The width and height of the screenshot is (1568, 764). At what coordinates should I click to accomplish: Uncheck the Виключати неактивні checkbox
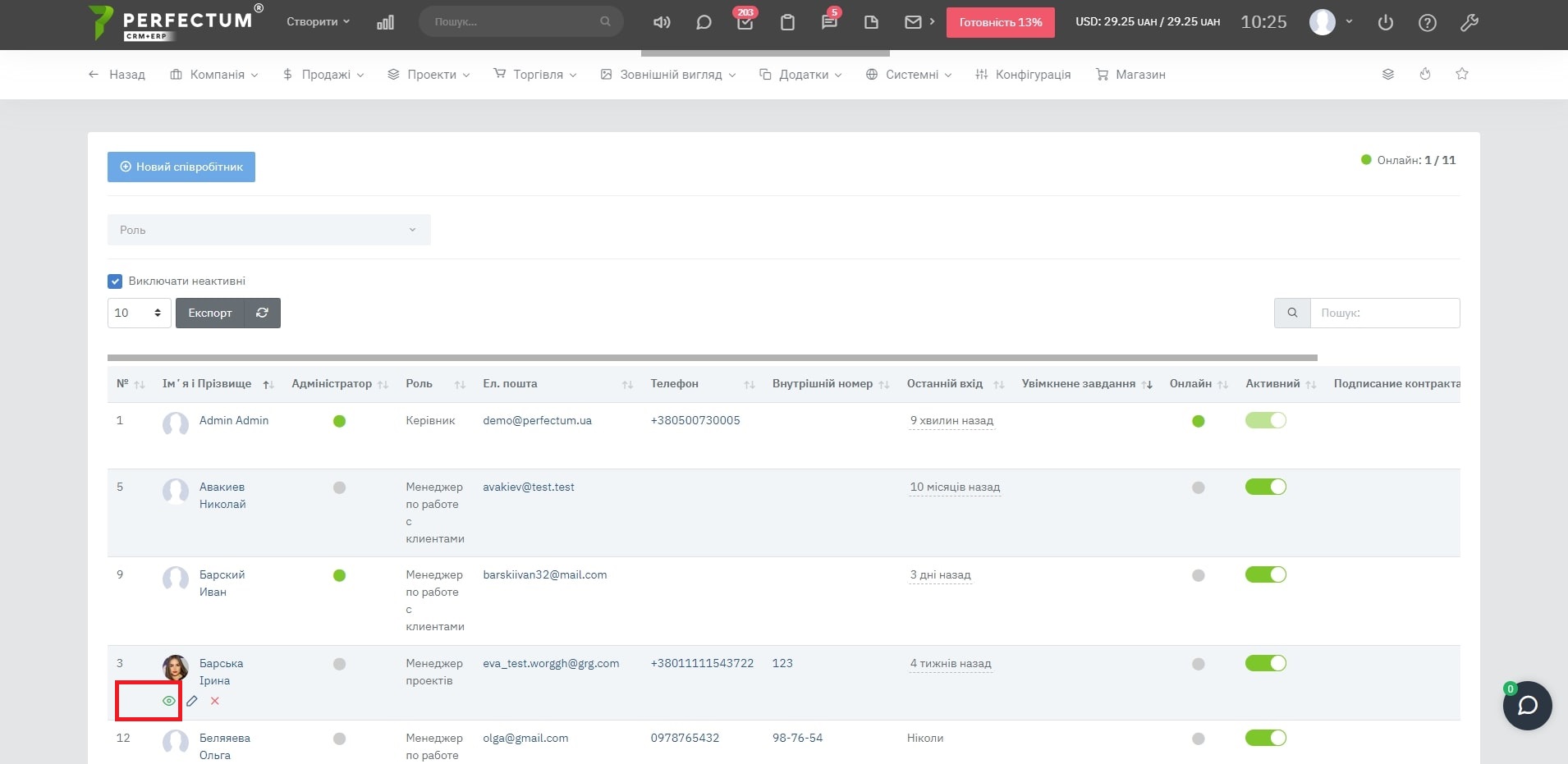(115, 281)
